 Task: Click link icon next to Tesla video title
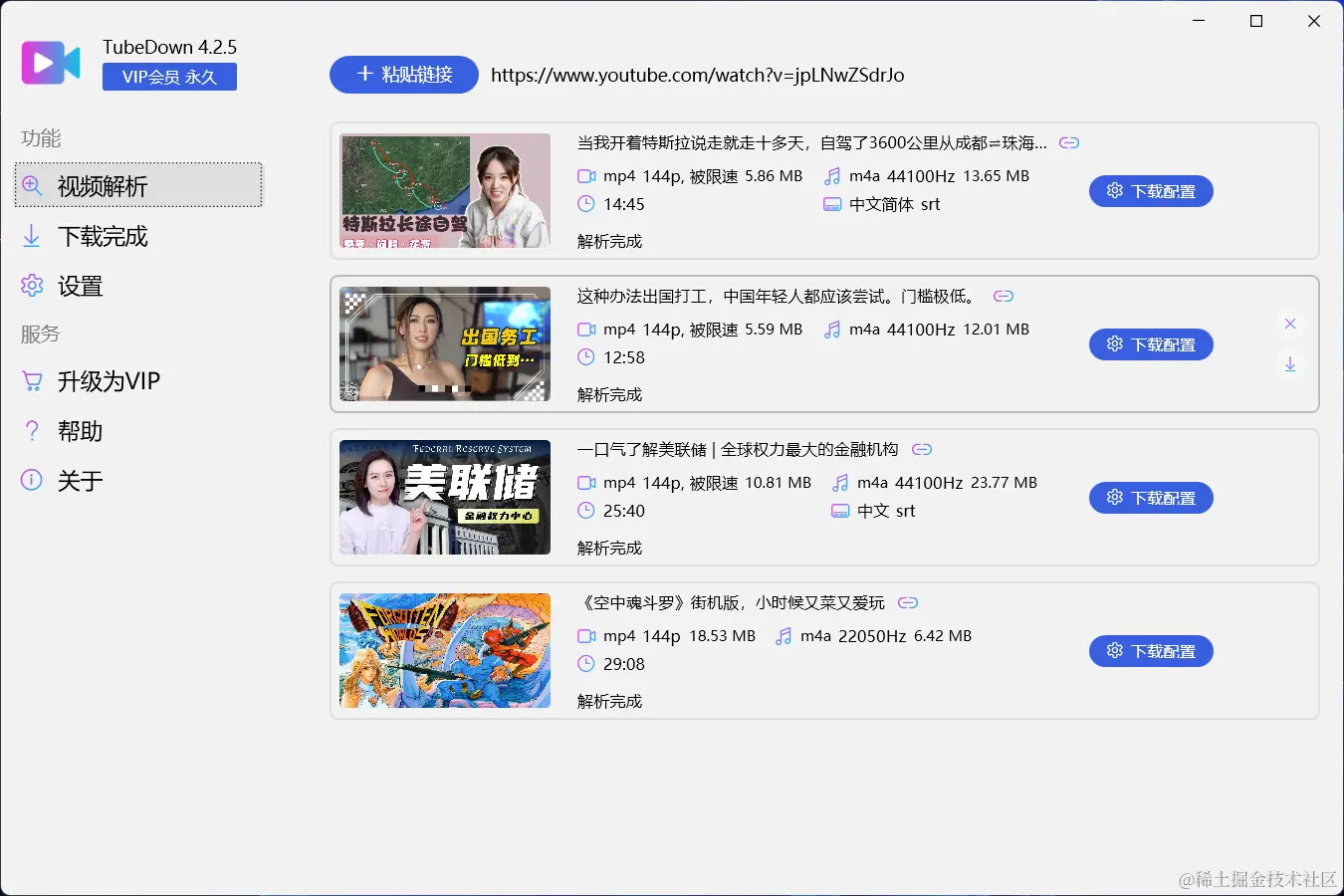point(1069,143)
